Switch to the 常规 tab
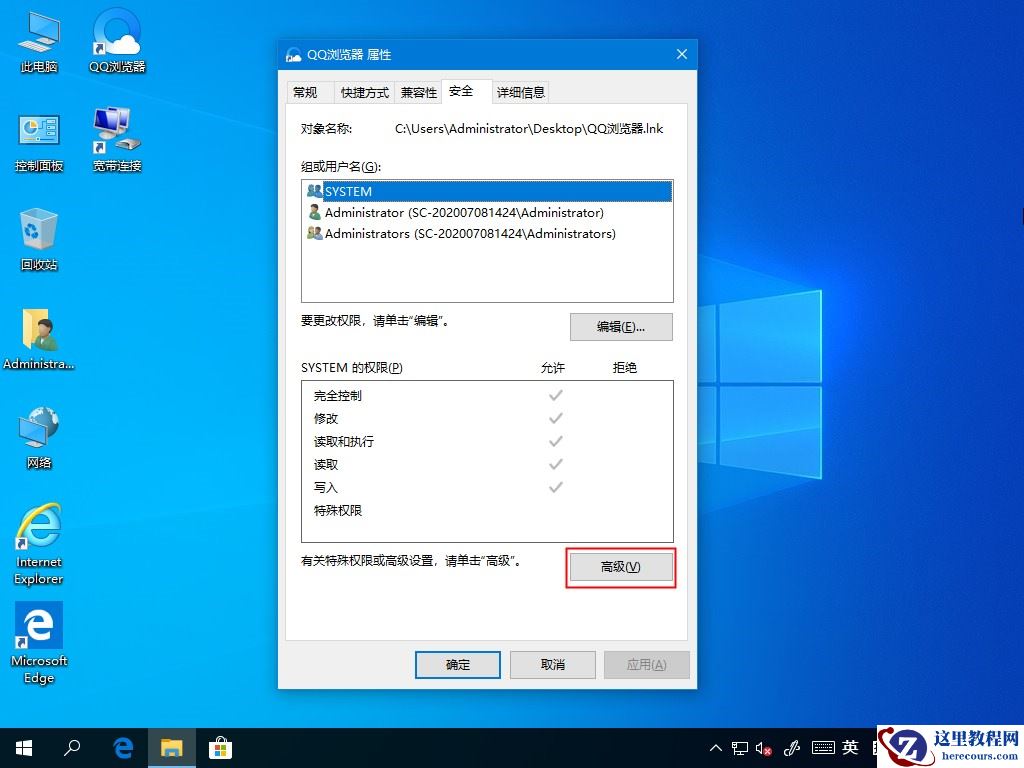Screen dimensions: 1024x768 point(308,91)
